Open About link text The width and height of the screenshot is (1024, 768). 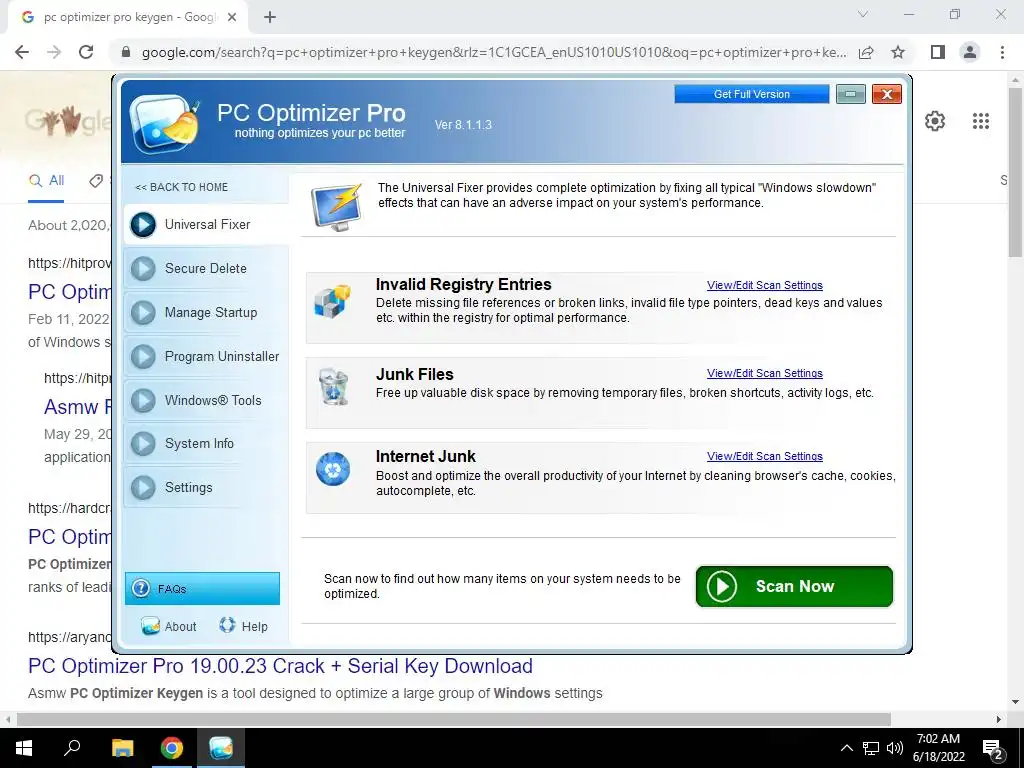point(180,626)
